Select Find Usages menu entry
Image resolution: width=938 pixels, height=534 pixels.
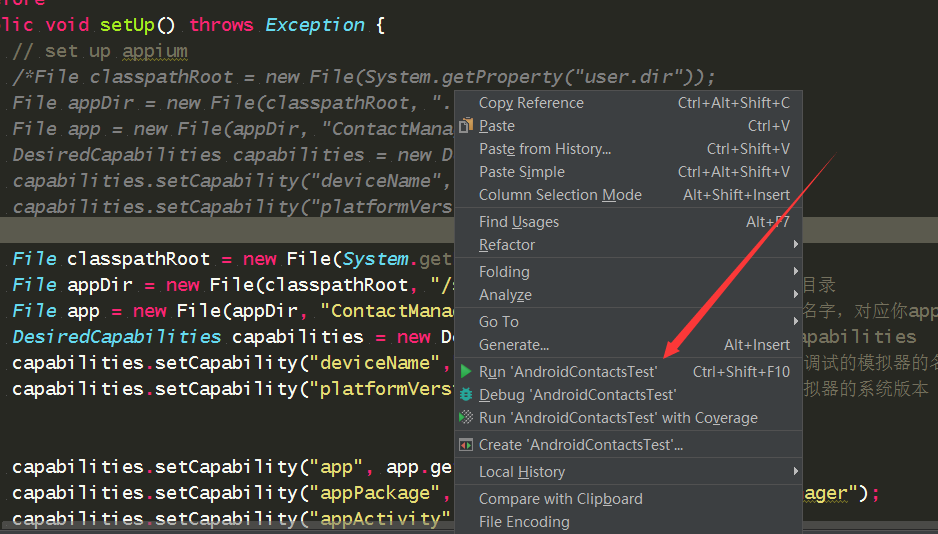point(628,222)
